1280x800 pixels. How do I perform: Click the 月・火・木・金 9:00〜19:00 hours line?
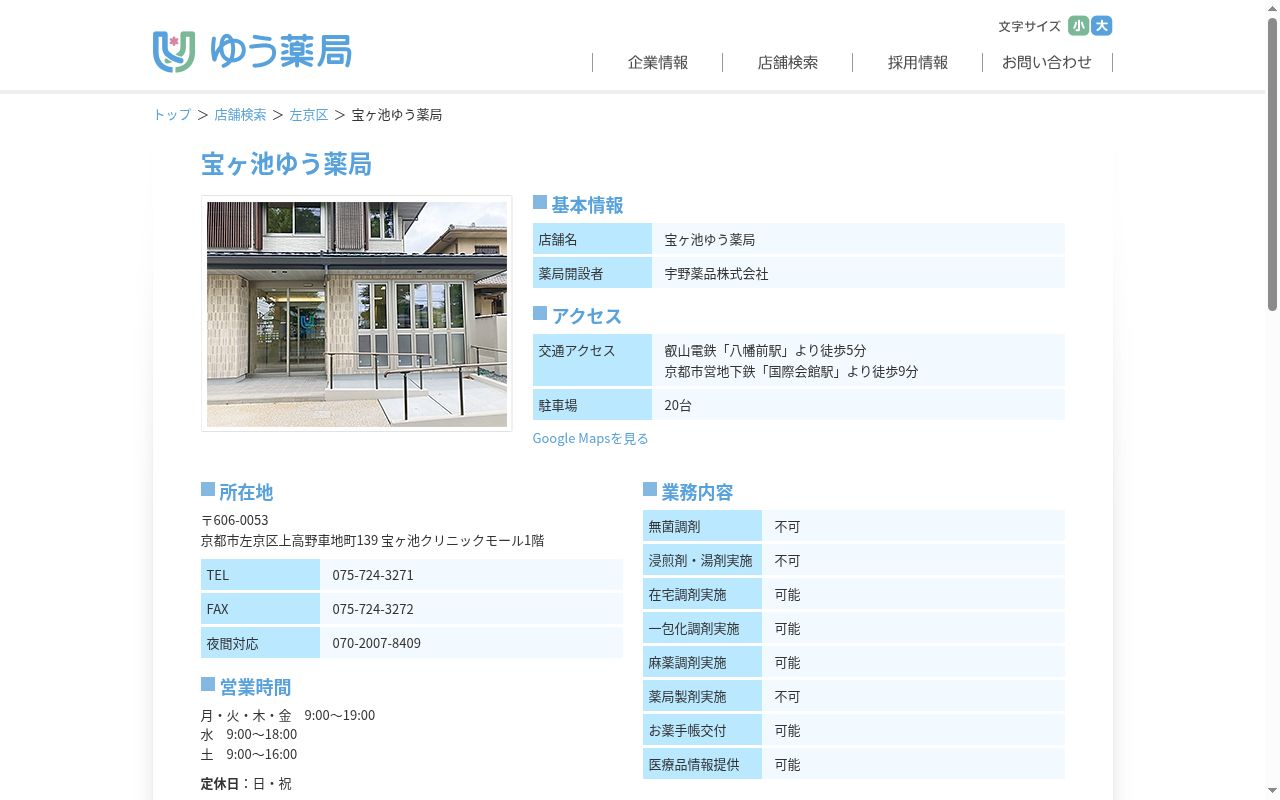point(288,715)
